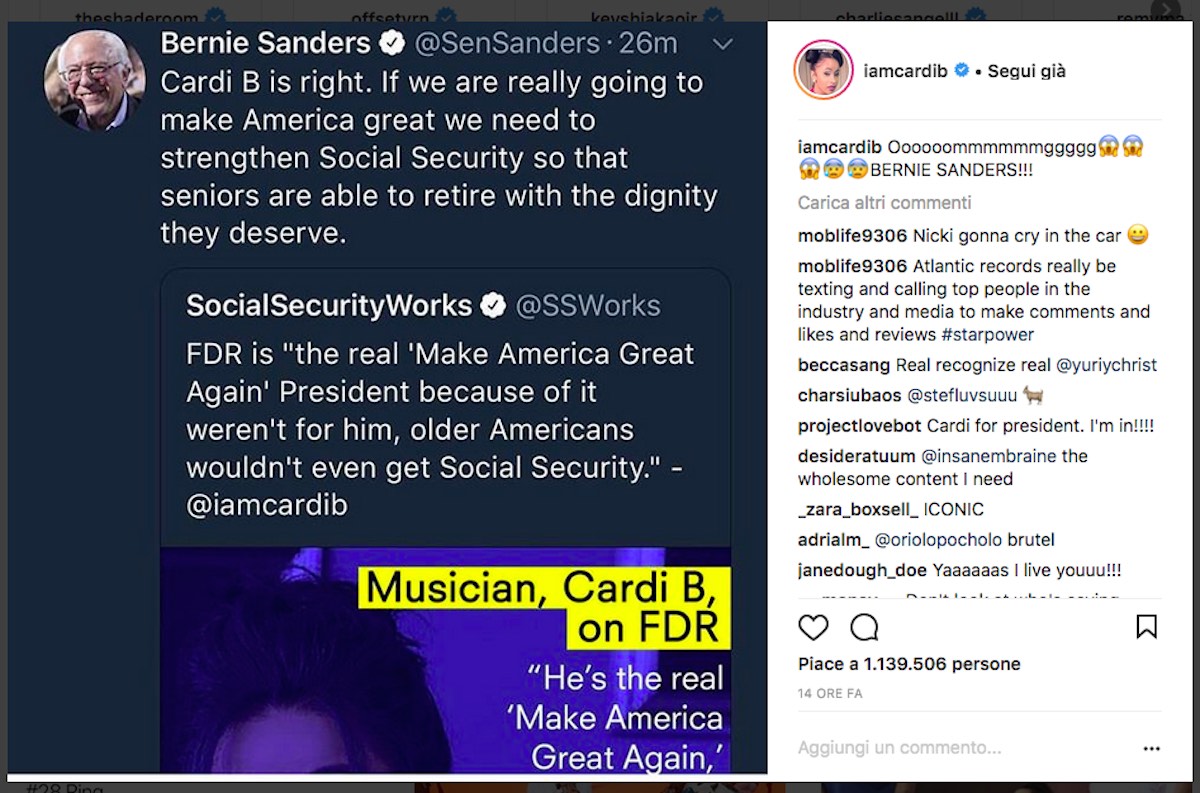
Task: Focus the "Aggiungi un commento" field
Action: point(900,748)
